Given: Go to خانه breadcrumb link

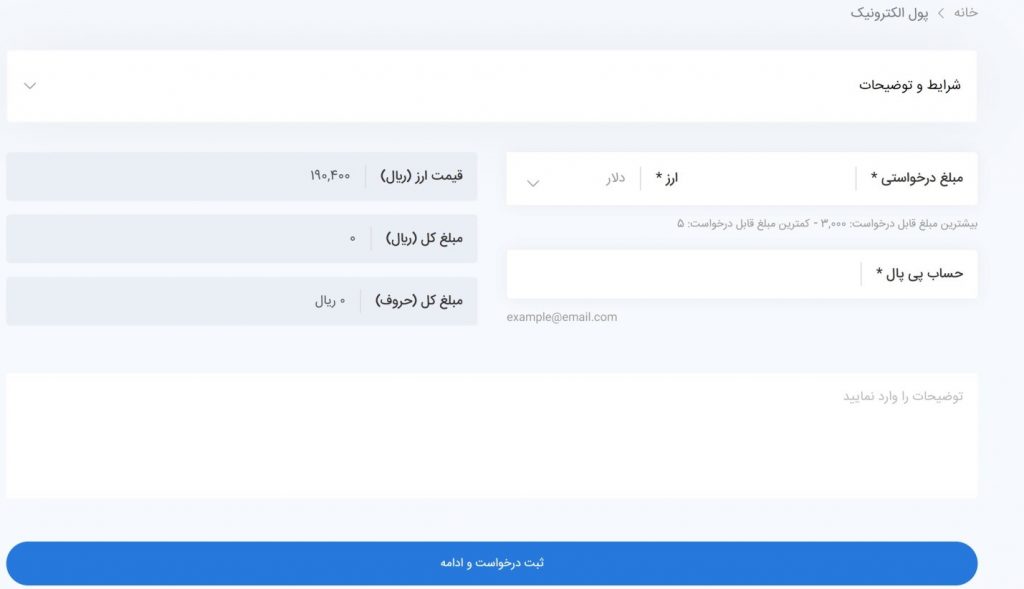Looking at the screenshot, I should pos(965,12).
